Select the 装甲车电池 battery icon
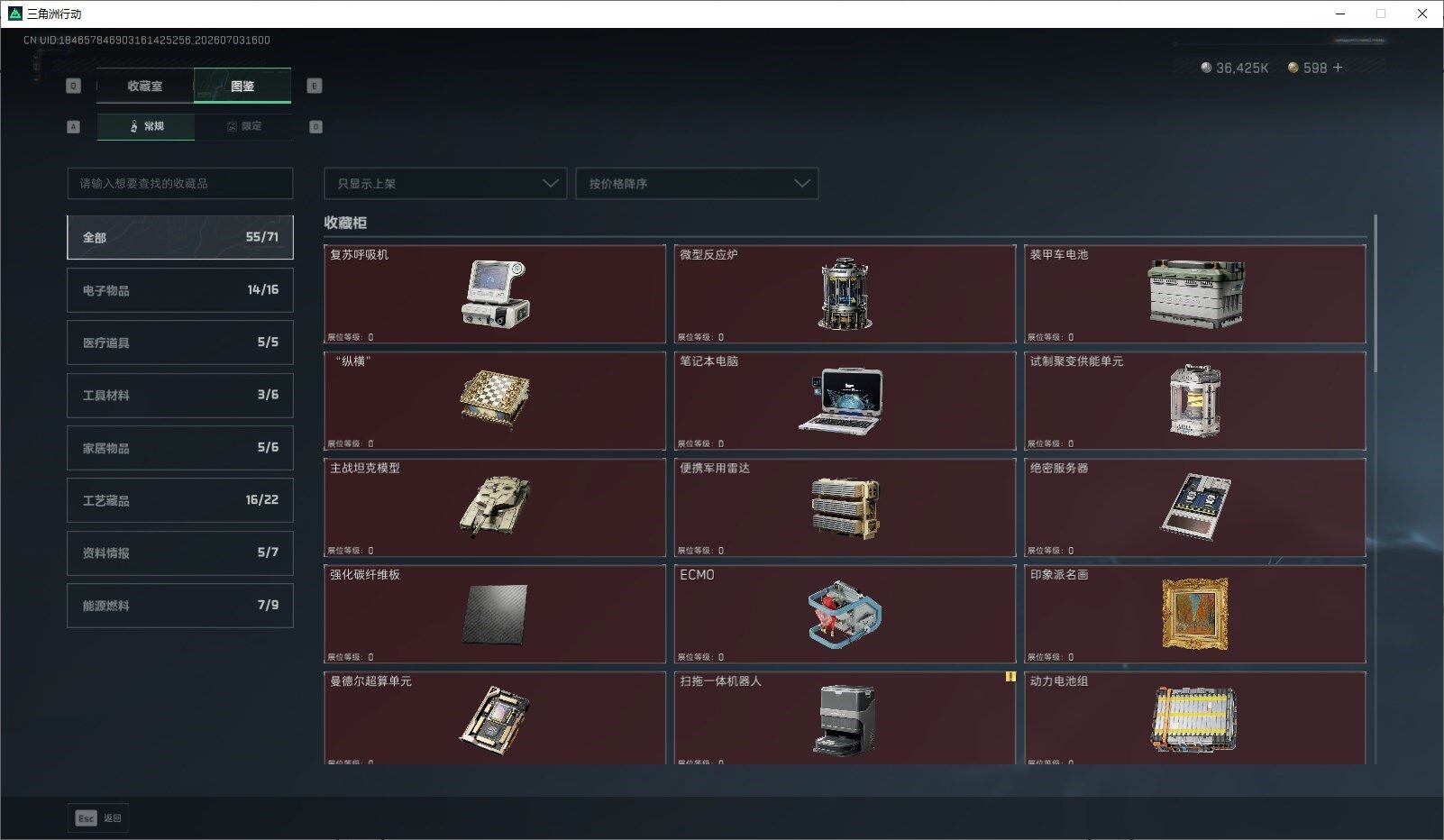This screenshot has height=840, width=1444. pyautogui.click(x=1196, y=293)
